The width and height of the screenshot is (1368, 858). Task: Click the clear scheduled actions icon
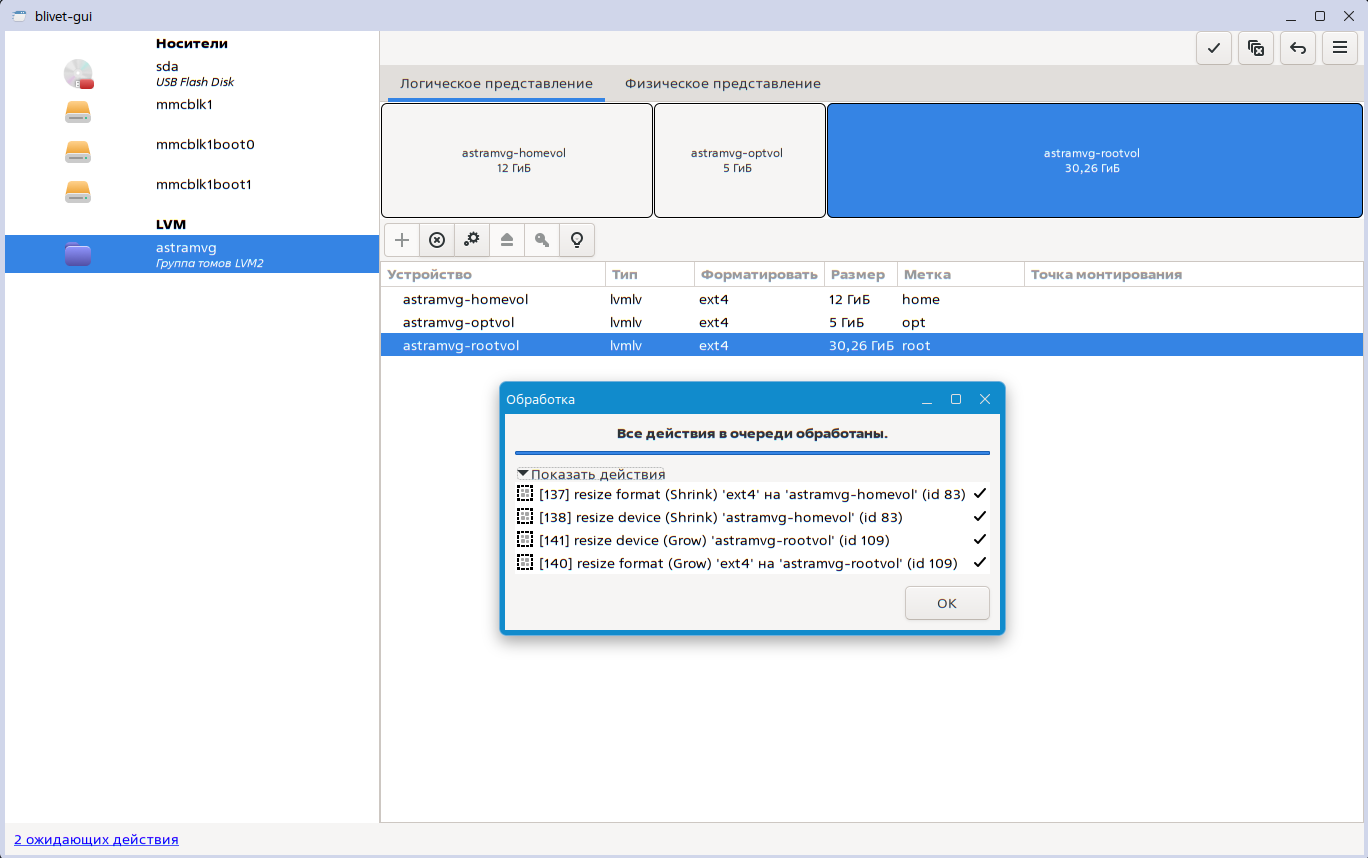(1255, 48)
